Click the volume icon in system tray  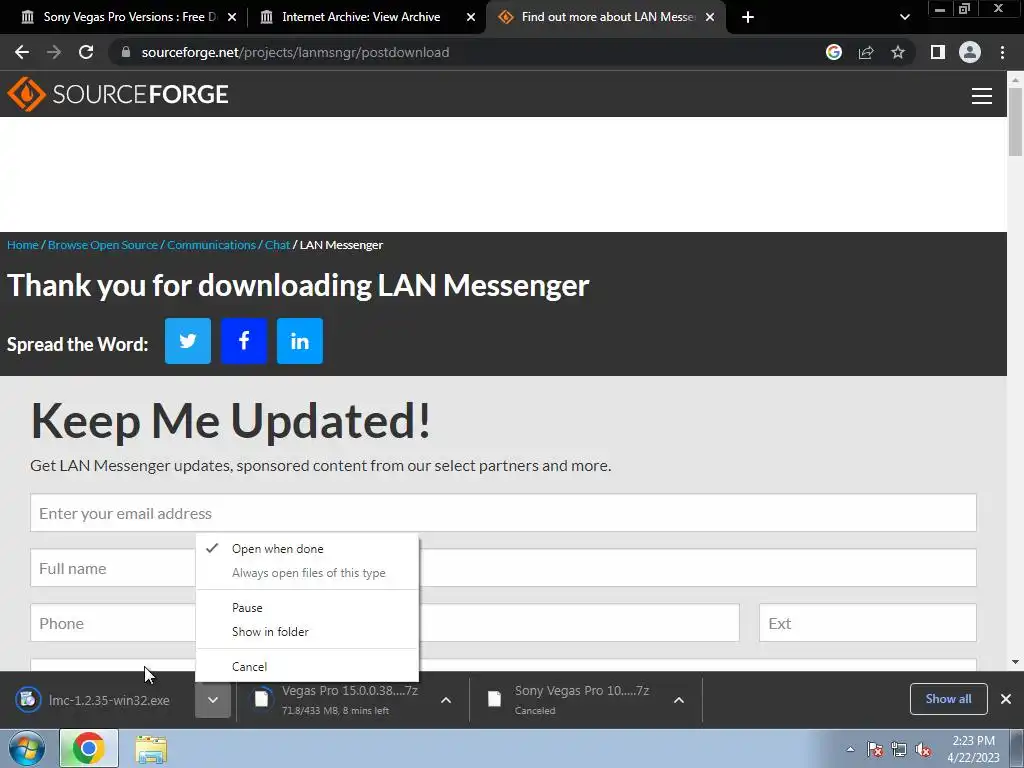[923, 750]
